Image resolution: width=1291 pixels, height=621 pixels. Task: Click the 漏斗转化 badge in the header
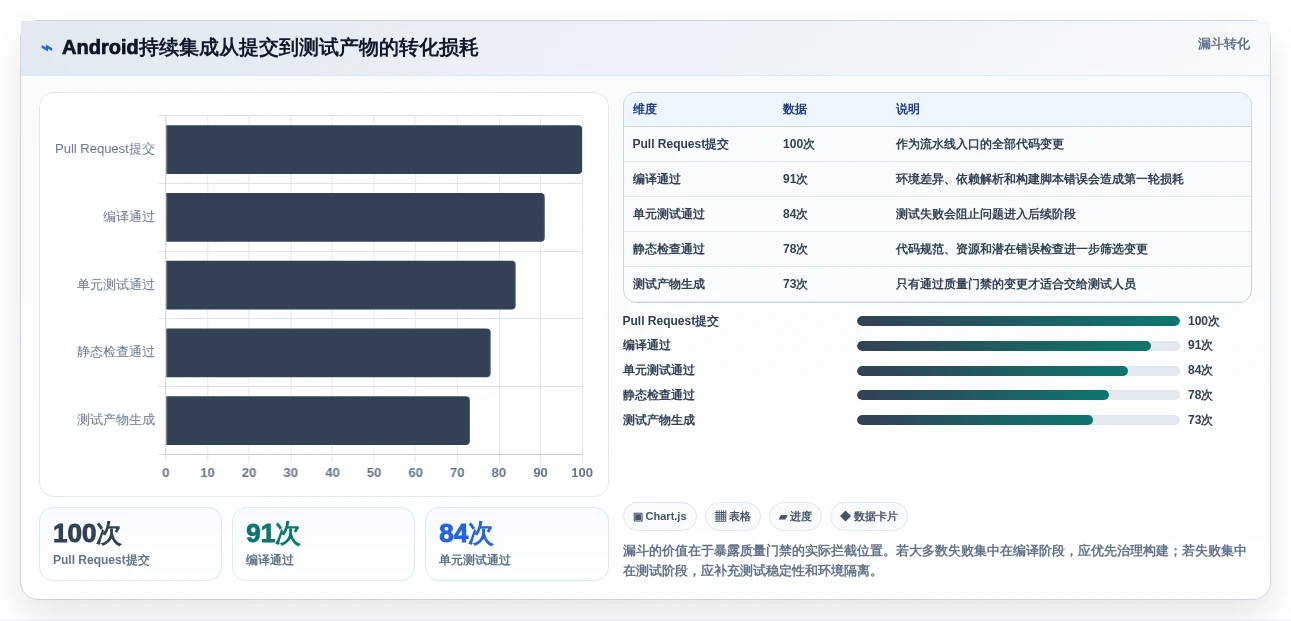tap(1223, 44)
